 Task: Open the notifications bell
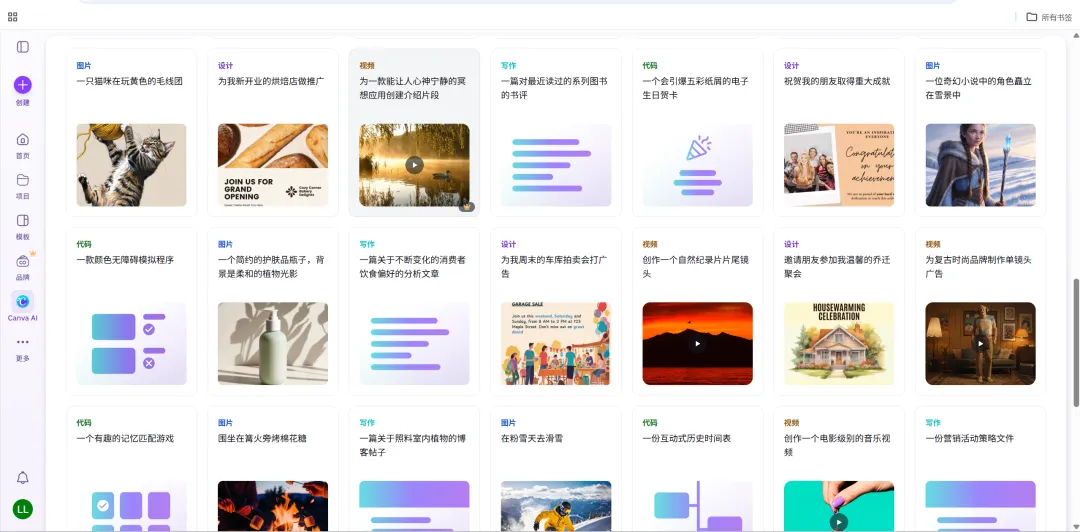pos(23,478)
